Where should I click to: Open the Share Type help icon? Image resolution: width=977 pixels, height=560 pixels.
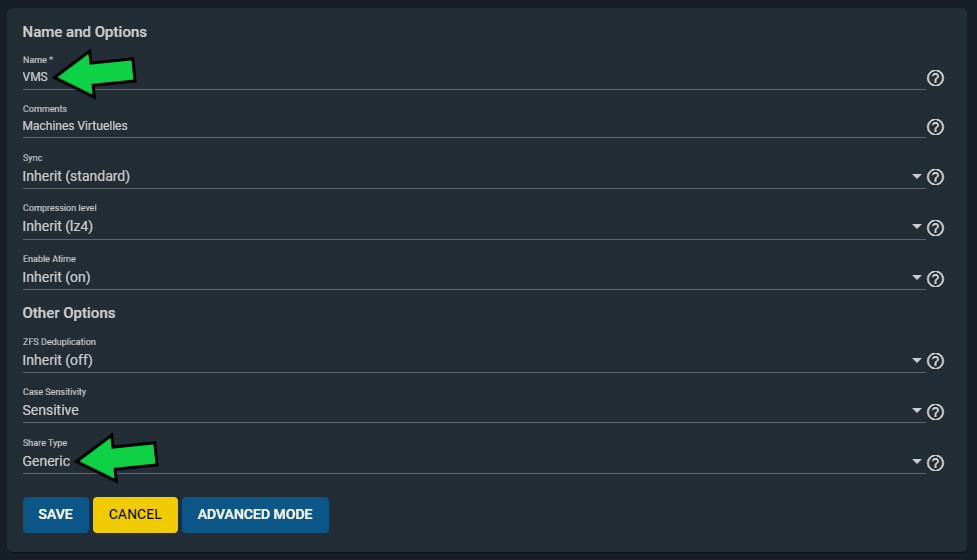pyautogui.click(x=935, y=463)
